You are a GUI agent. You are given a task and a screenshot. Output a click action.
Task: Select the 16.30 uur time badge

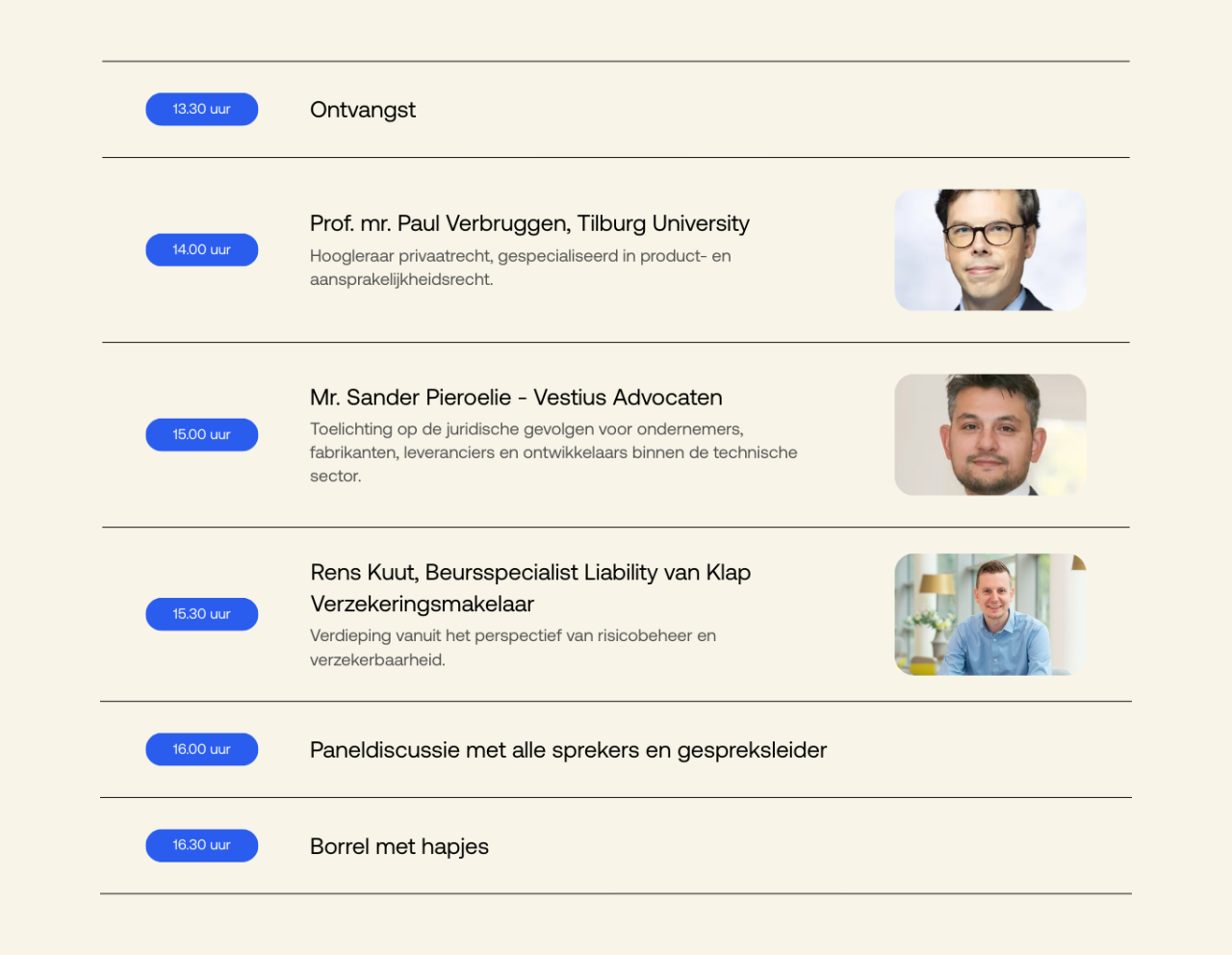pyautogui.click(x=202, y=845)
